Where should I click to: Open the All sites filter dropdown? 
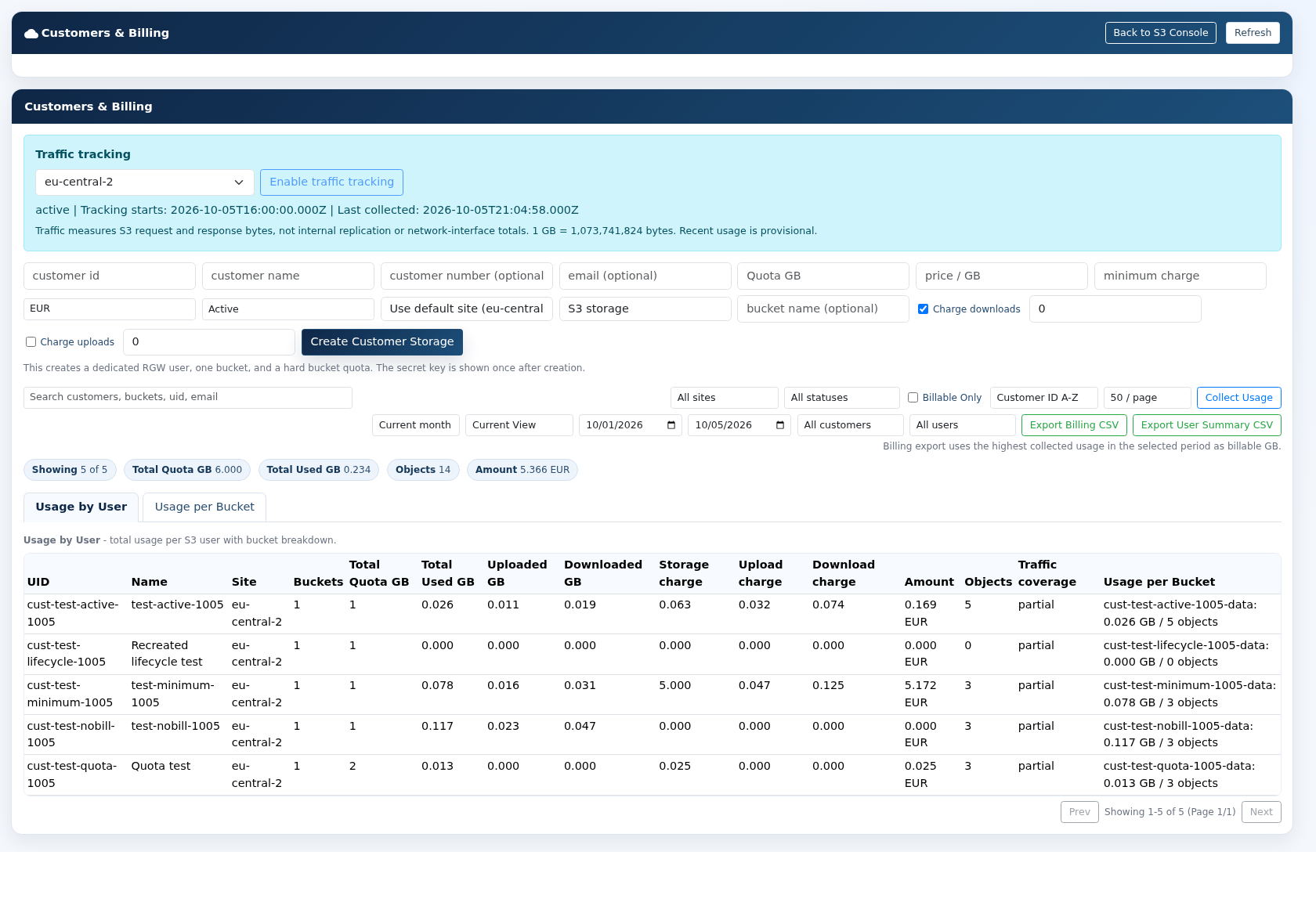point(725,398)
